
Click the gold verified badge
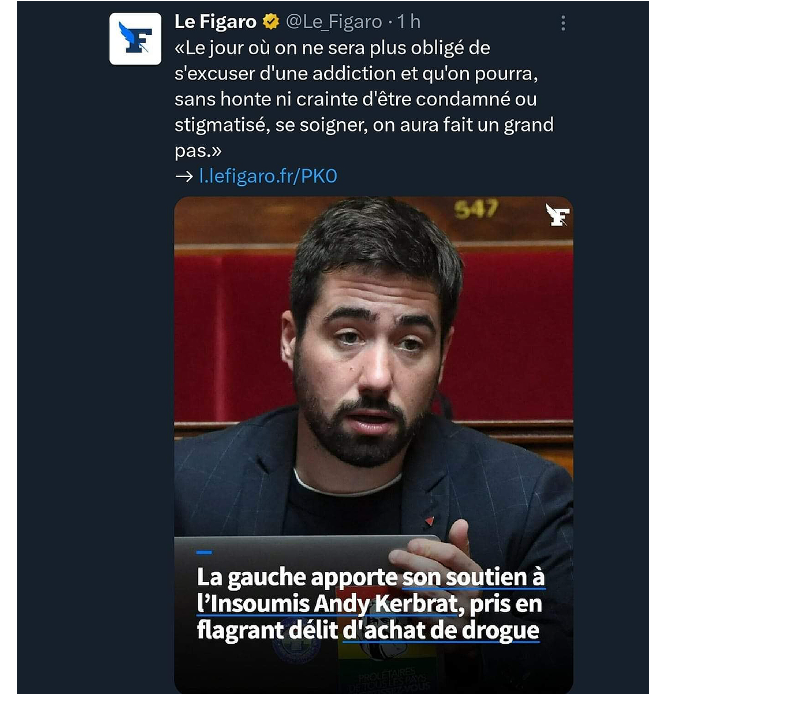point(271,21)
